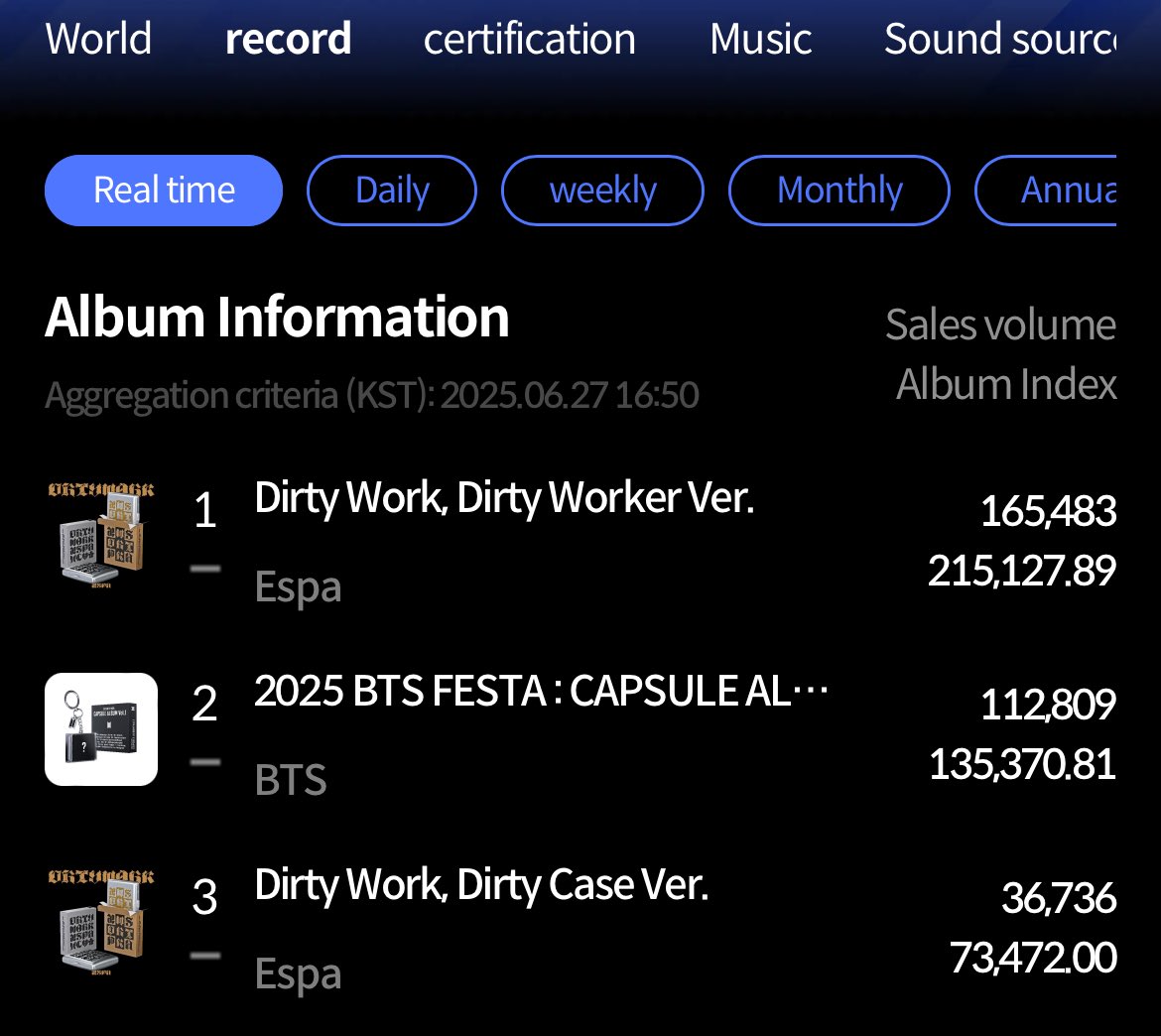Viewport: 1161px width, 1036px height.
Task: Open the Dirty Work, Dirty Worker Ver. album thumbnail
Action: click(100, 539)
